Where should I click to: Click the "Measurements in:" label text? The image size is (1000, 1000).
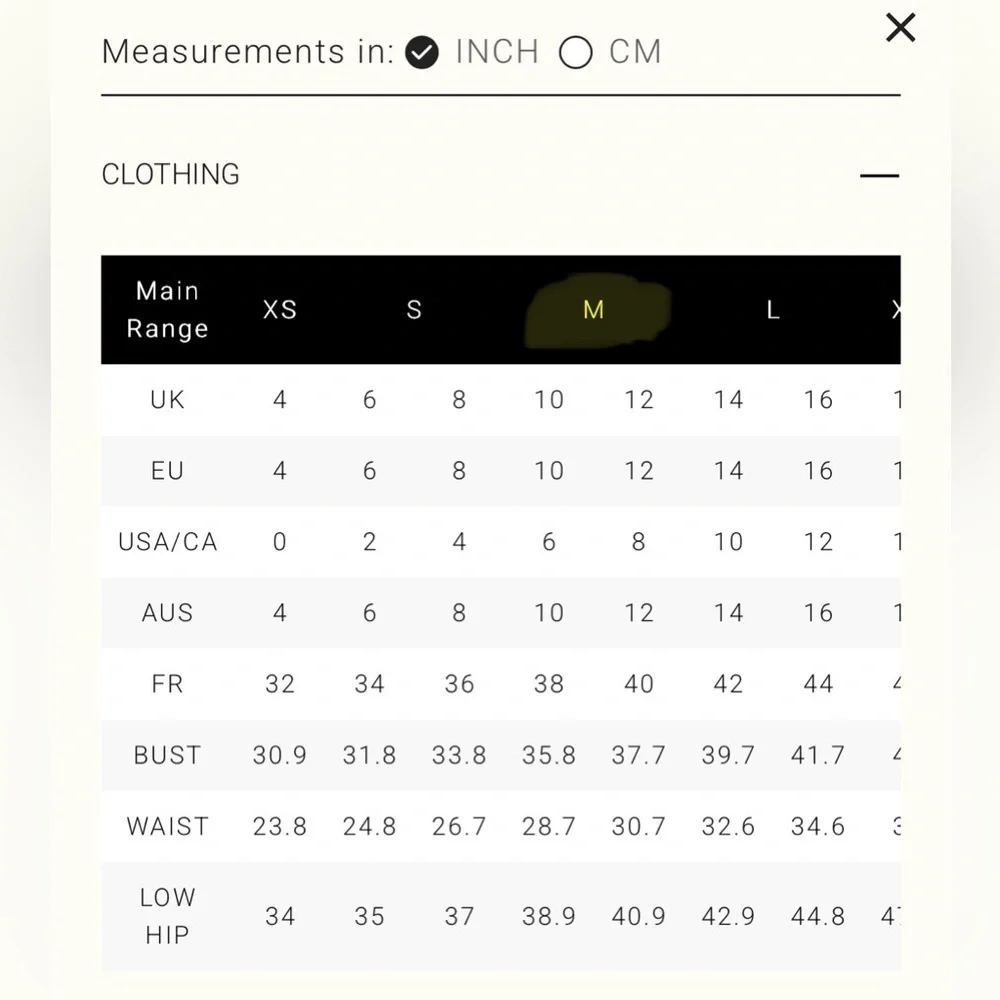point(248,52)
